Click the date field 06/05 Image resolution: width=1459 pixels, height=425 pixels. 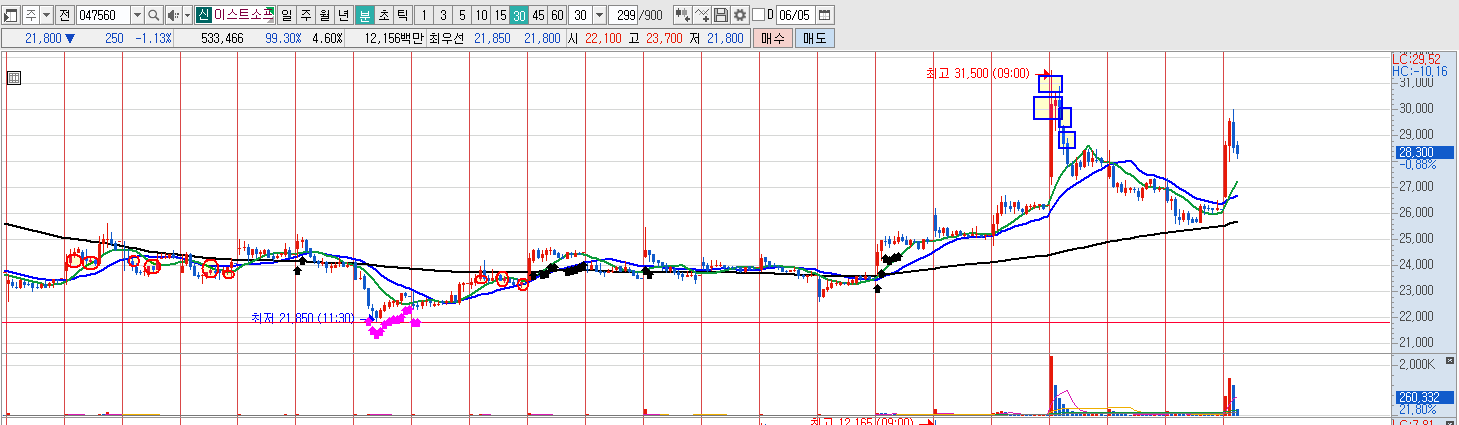(x=794, y=15)
